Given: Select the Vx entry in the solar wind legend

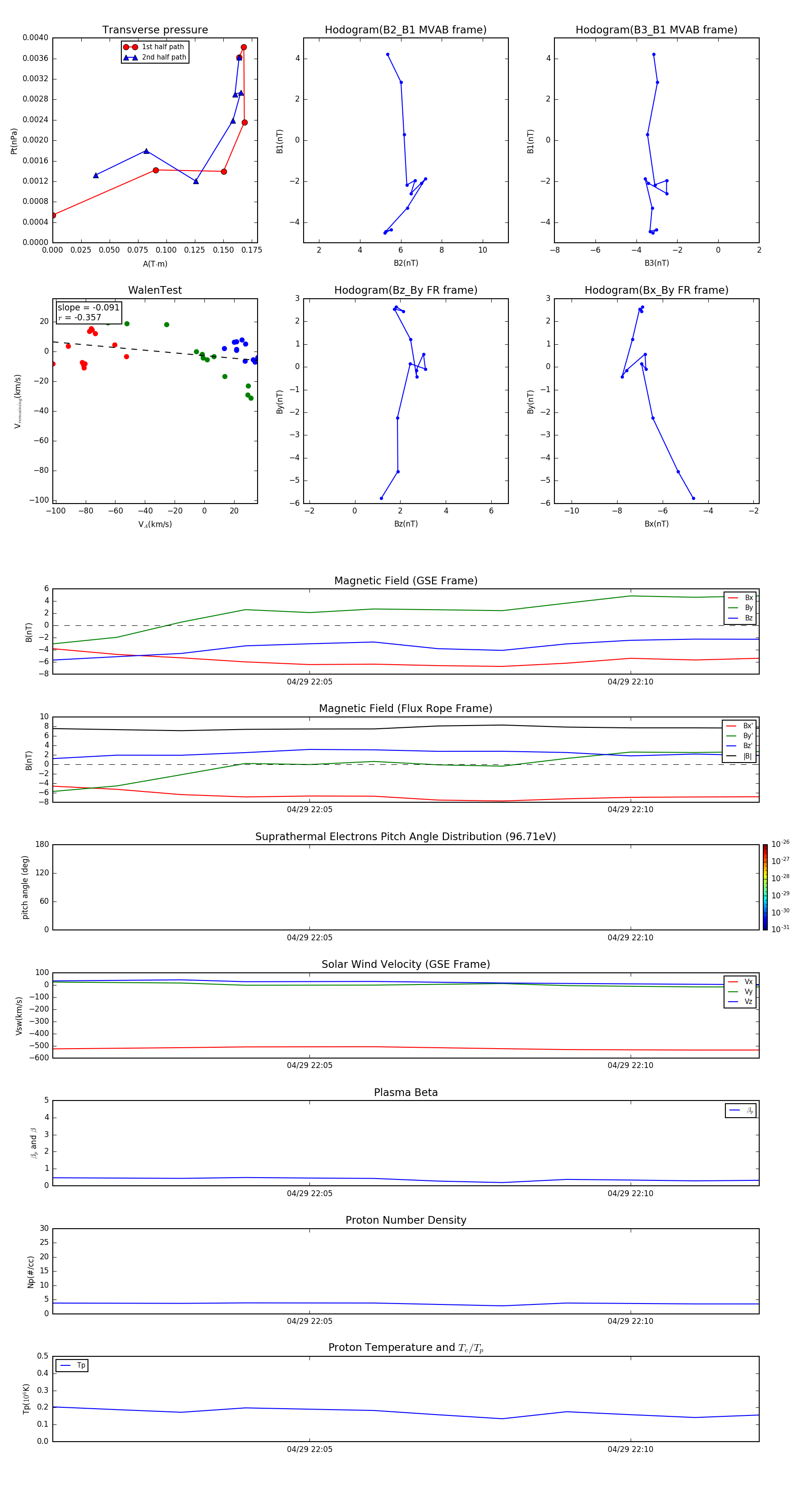Looking at the screenshot, I should pos(740,981).
